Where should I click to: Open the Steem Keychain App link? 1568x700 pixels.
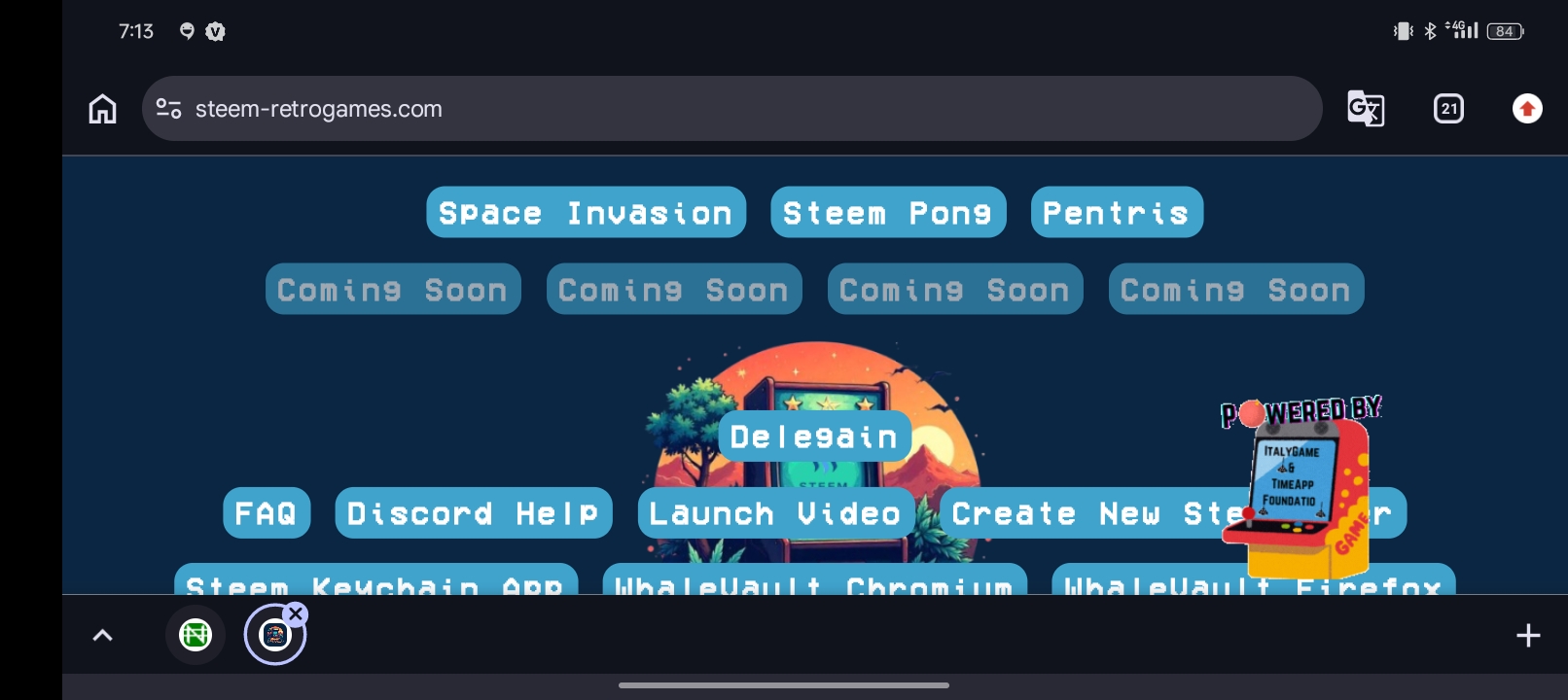[x=375, y=579]
